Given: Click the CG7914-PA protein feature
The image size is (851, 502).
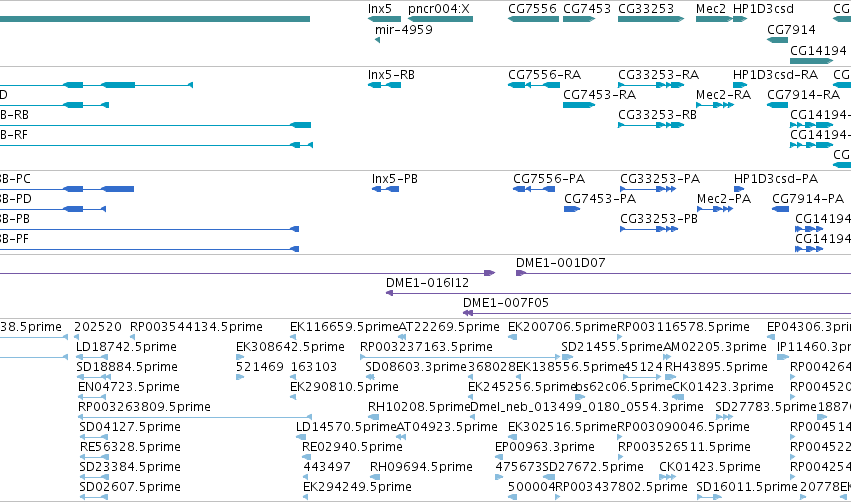Looking at the screenshot, I should point(780,209).
